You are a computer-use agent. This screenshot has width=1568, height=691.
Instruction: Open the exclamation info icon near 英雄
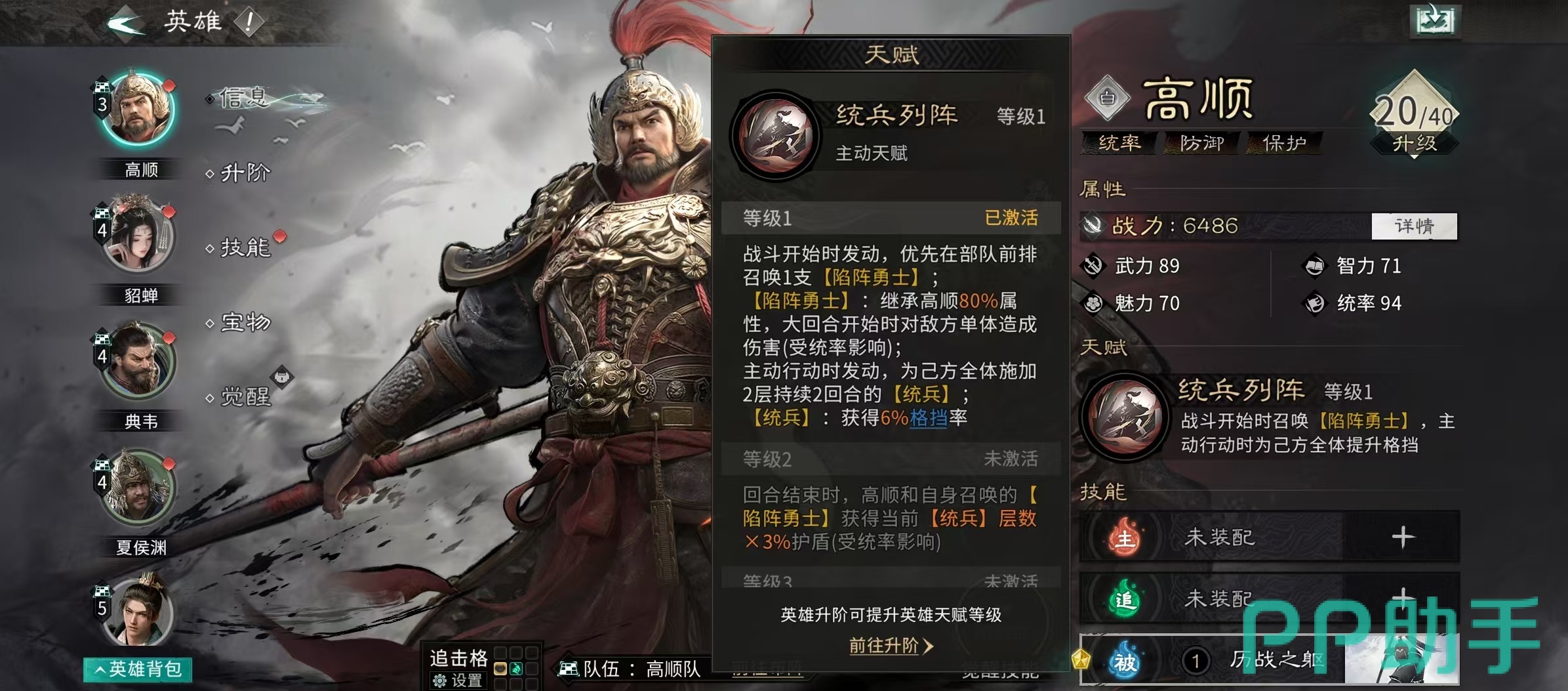tap(249, 22)
